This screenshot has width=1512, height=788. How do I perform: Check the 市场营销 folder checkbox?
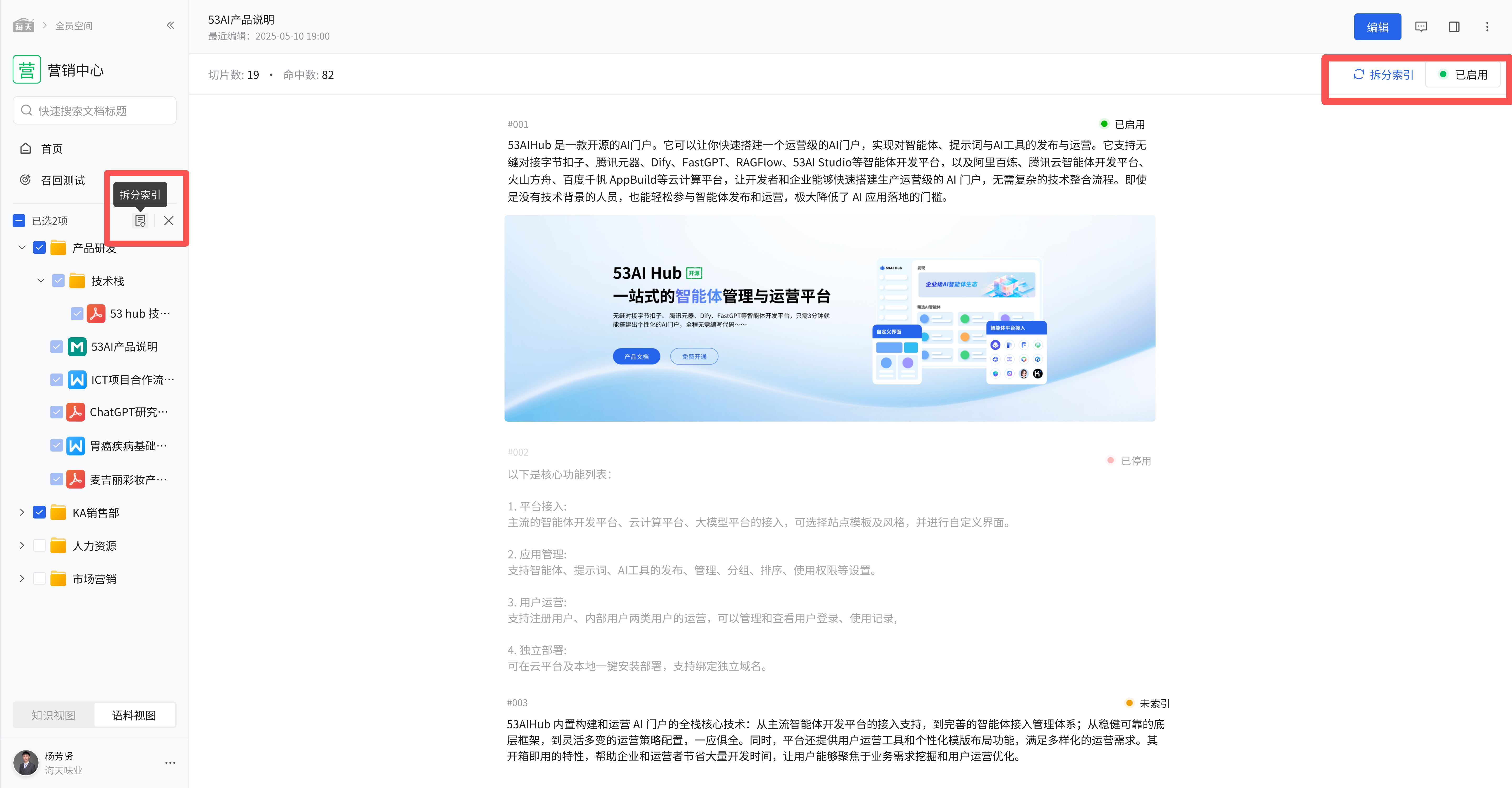(39, 578)
